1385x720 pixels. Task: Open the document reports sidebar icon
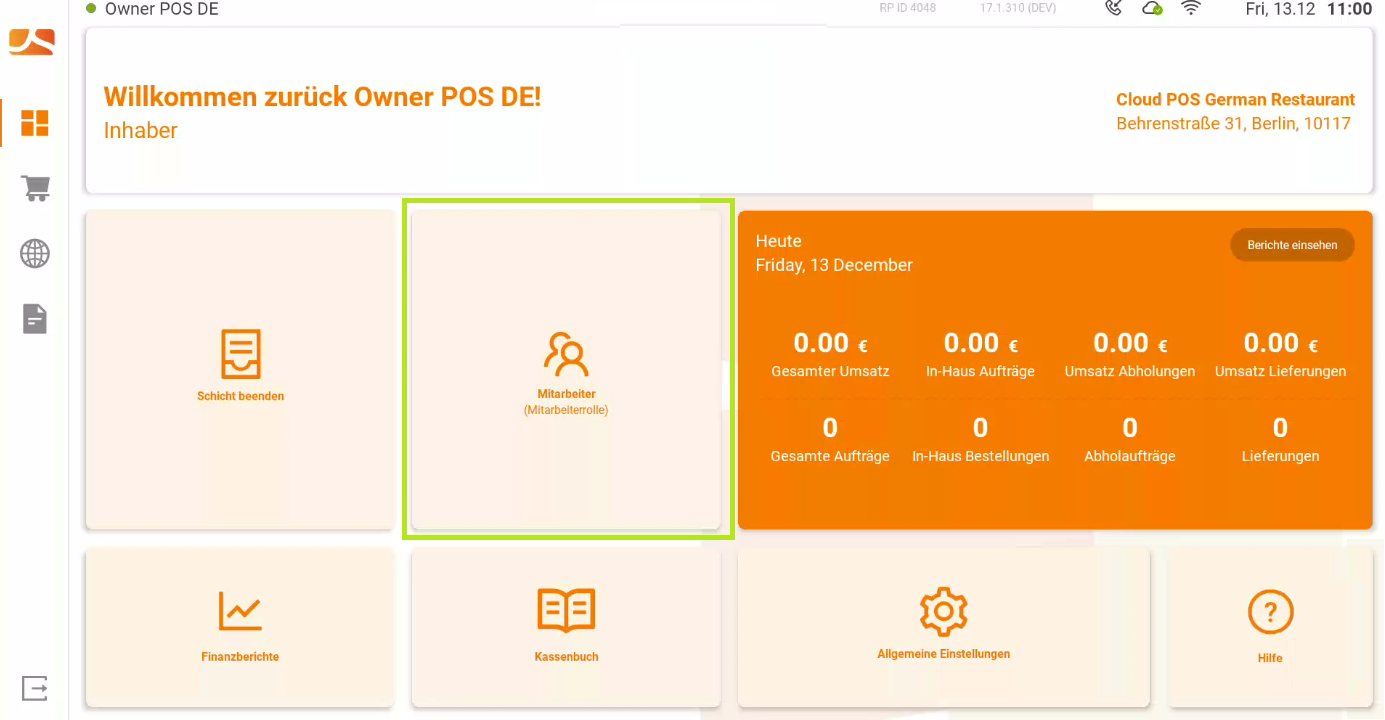click(35, 319)
